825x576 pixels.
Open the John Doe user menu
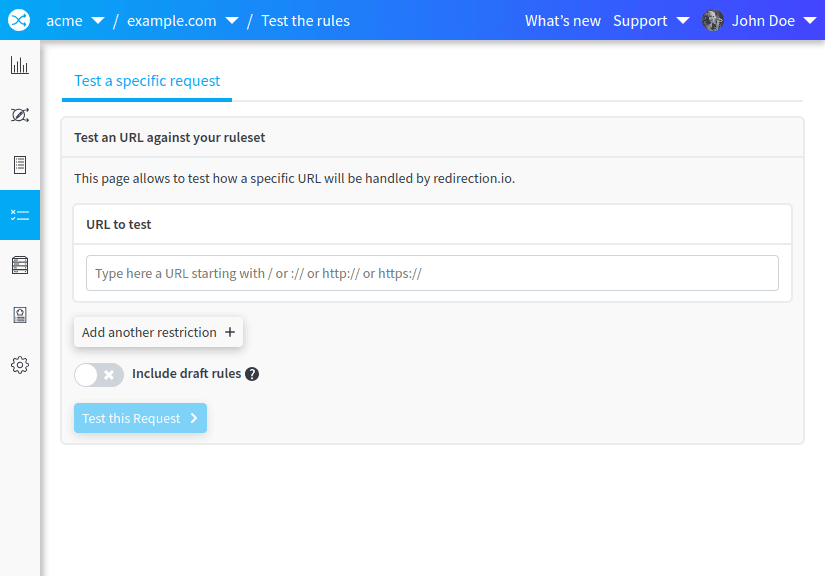[773, 21]
